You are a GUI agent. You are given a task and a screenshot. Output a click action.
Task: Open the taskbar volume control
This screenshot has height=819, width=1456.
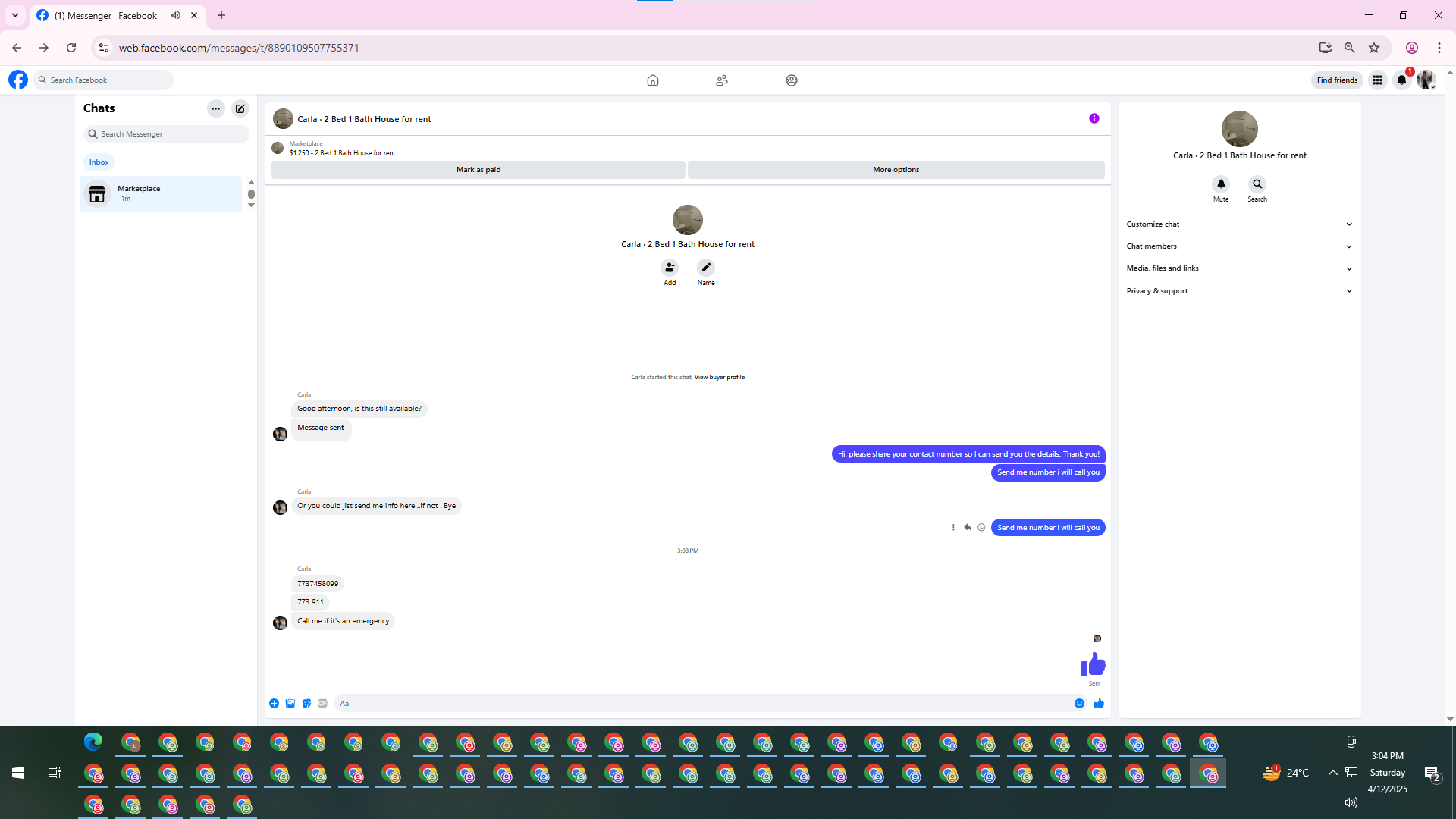point(1351,802)
